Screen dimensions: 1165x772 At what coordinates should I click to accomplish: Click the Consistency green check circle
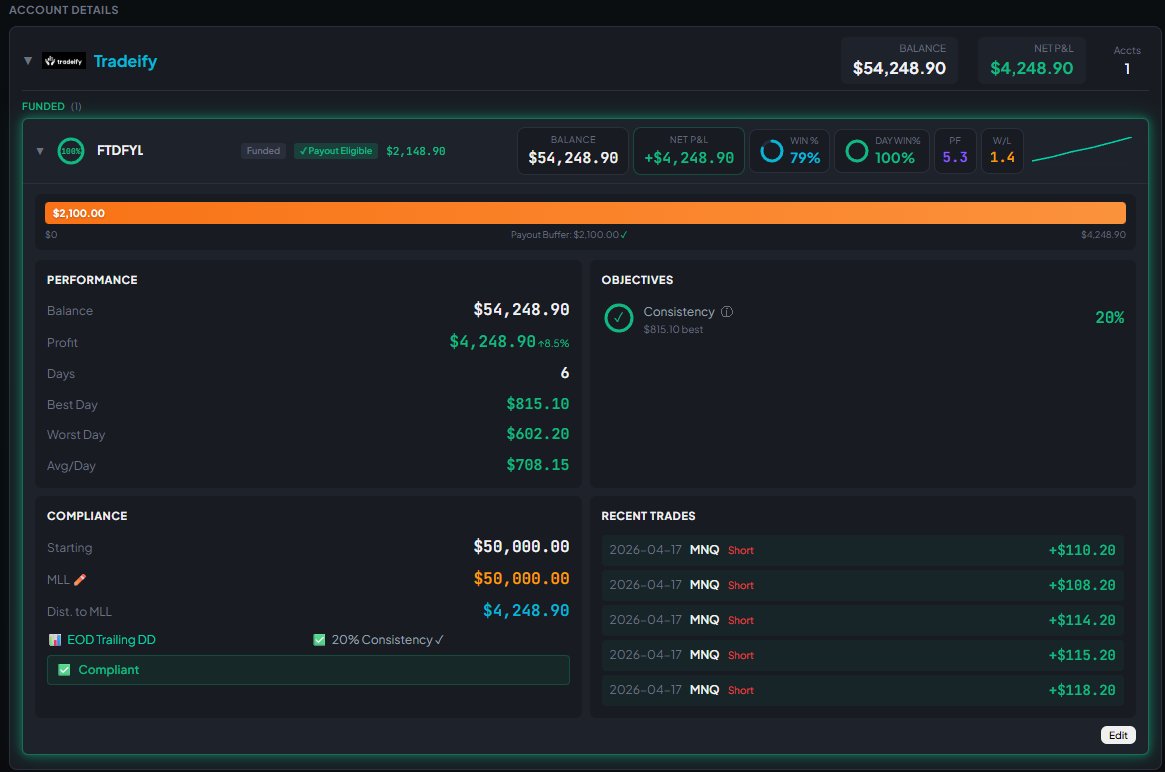pyautogui.click(x=618, y=318)
